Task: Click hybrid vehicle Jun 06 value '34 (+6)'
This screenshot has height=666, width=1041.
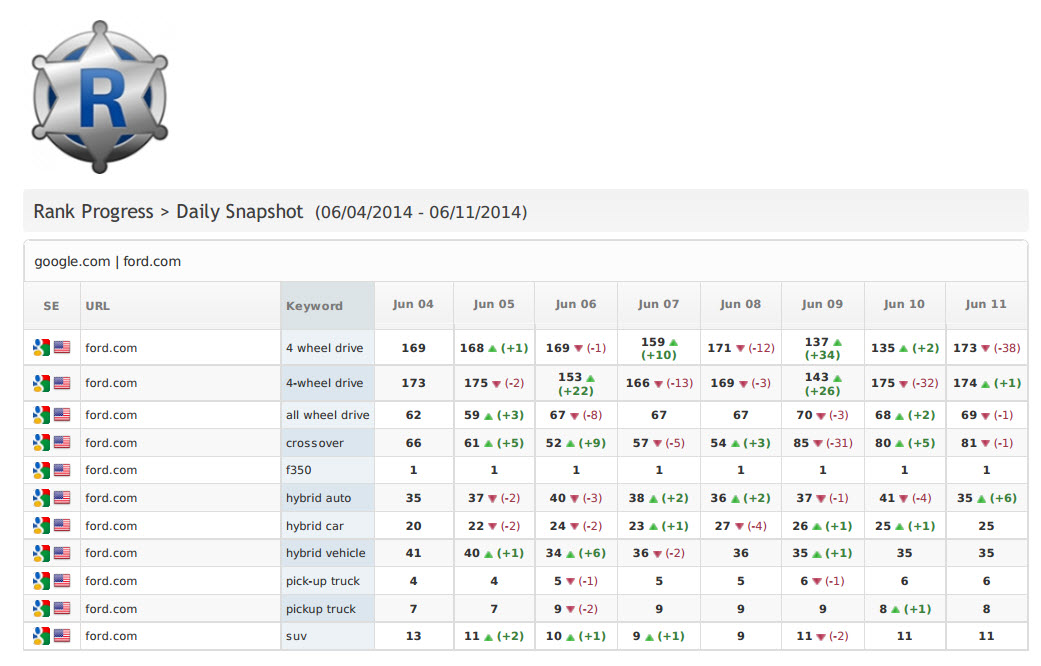Action: click(x=576, y=553)
